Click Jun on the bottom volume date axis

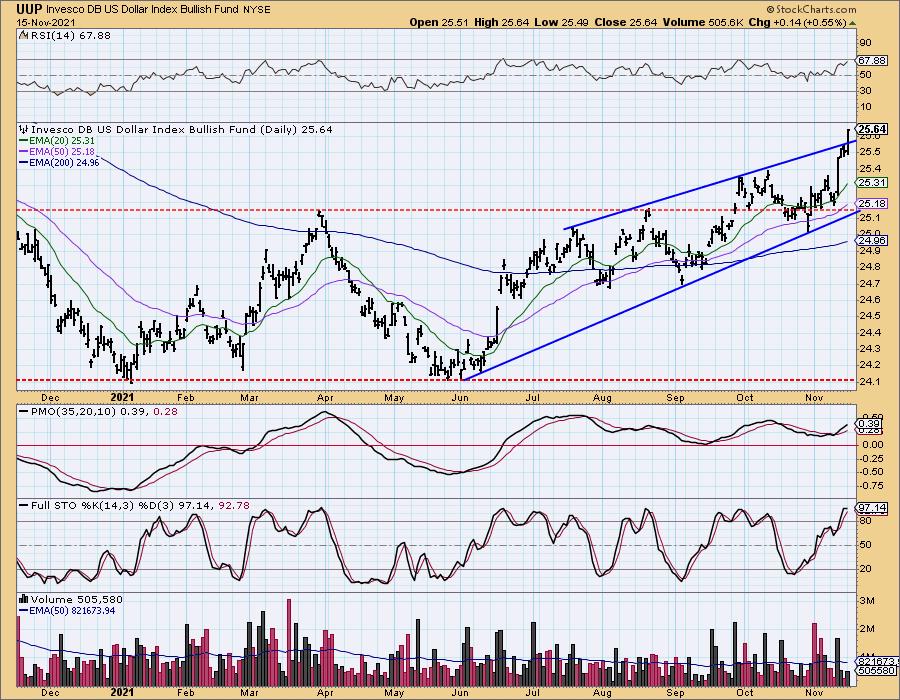pos(460,691)
